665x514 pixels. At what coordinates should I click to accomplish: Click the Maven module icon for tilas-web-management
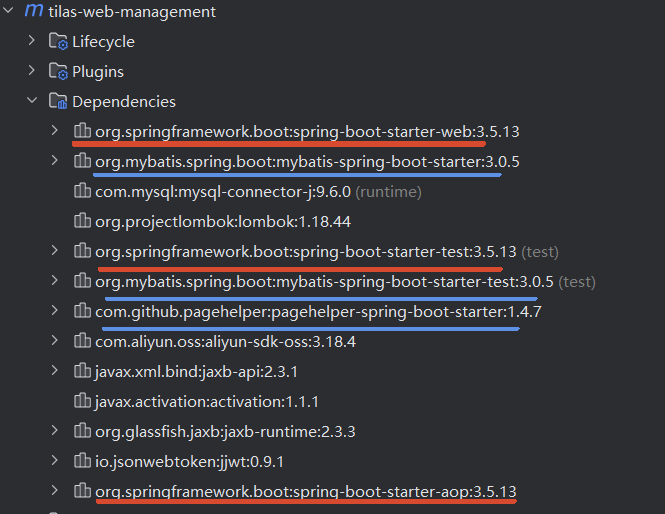click(x=34, y=10)
